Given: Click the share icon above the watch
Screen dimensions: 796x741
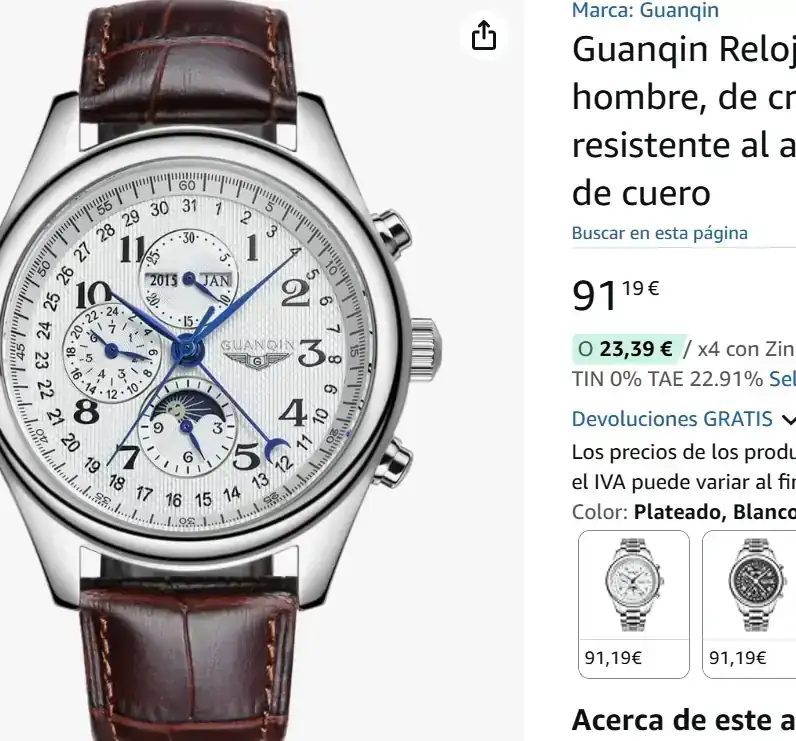Looking at the screenshot, I should tap(484, 36).
